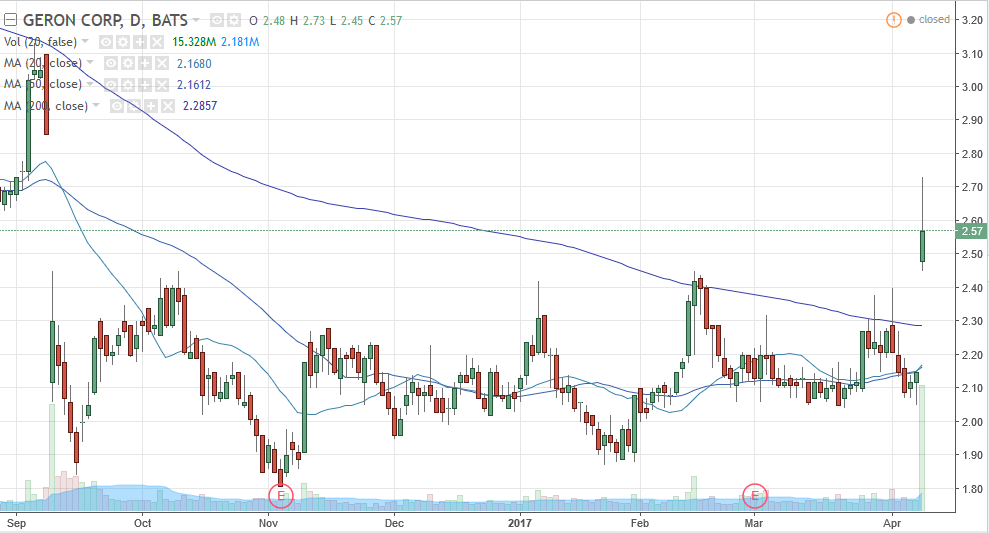Click the 2.57 current price label

tap(971, 231)
